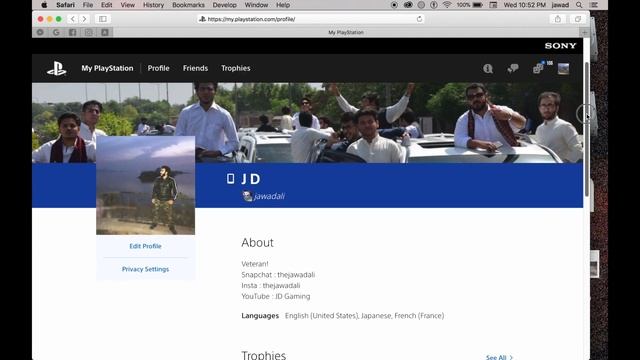
Task: Open Notification Center from the menu bar
Action: pos(594,5)
